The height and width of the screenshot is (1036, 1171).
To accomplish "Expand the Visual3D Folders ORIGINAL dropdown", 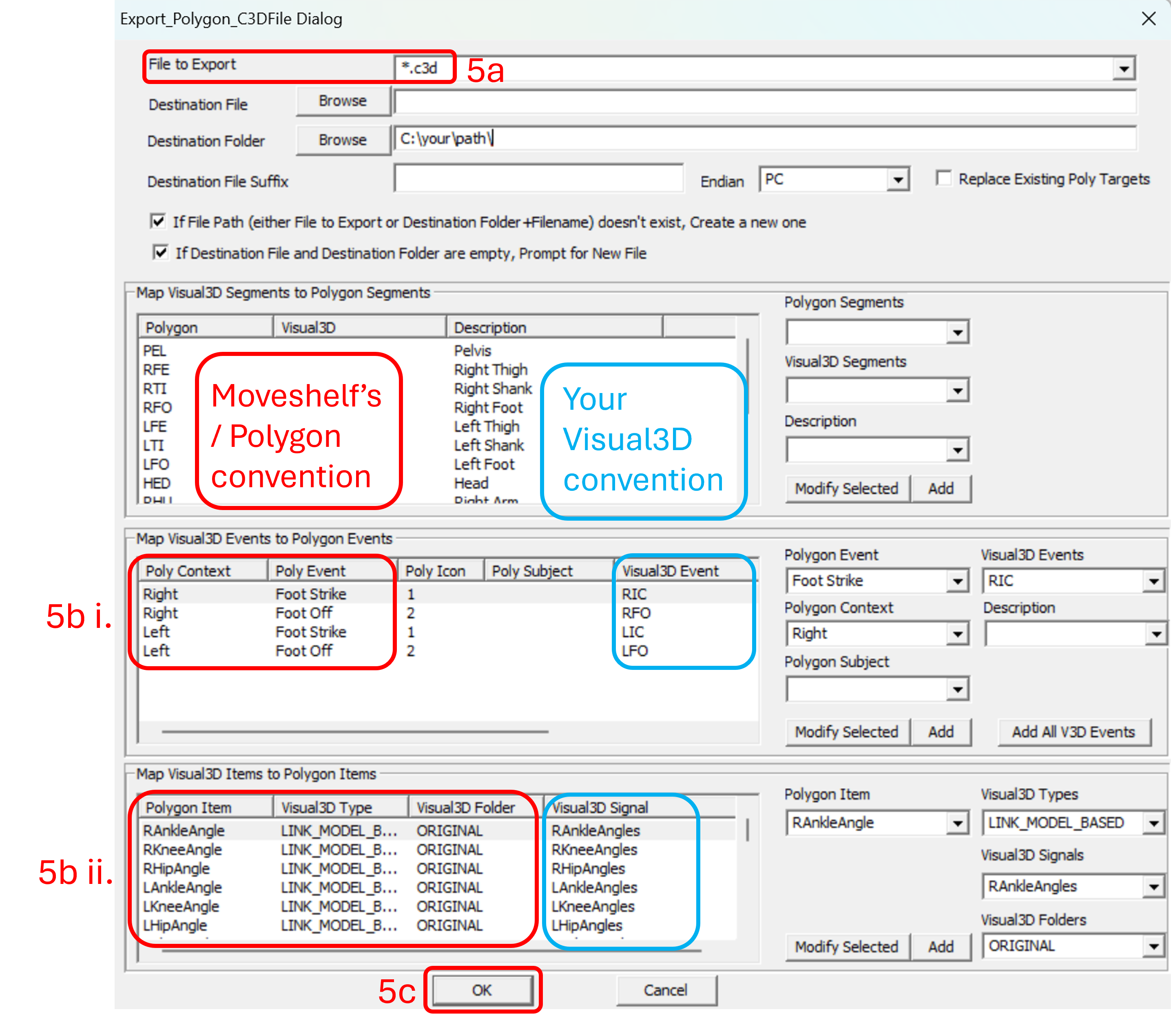I will click(1153, 946).
